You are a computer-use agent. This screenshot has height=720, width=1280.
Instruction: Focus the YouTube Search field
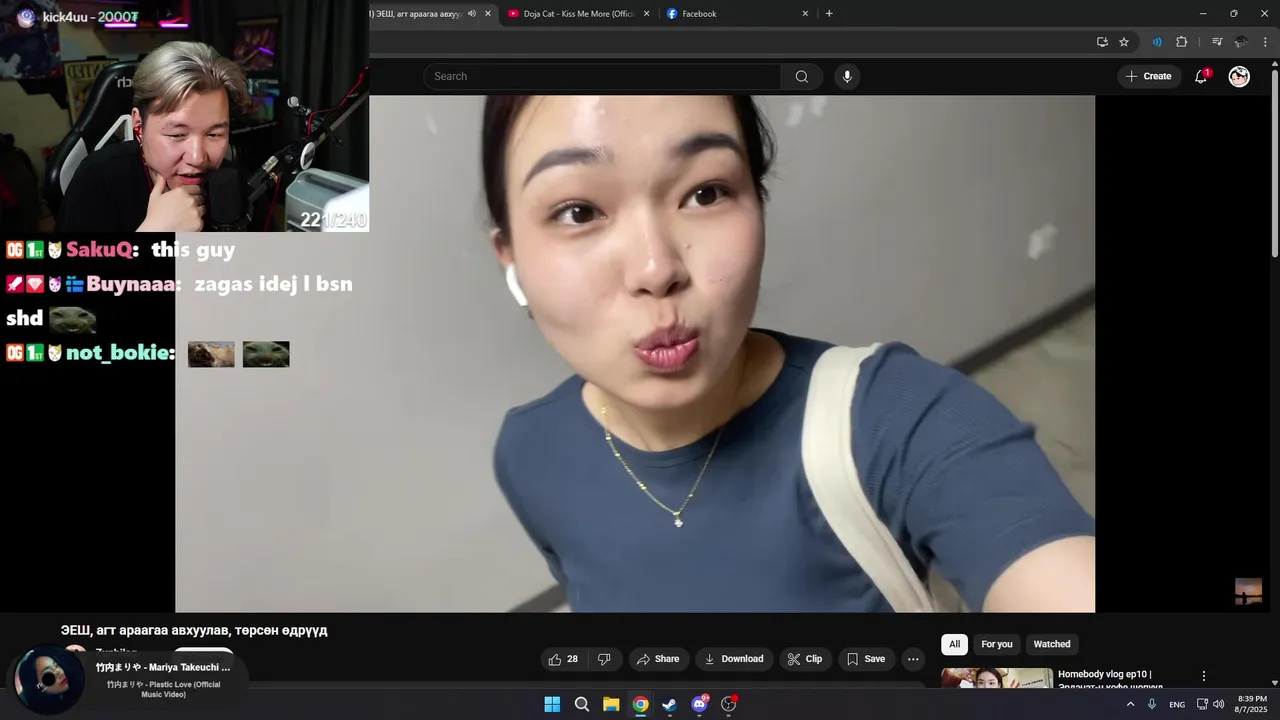click(603, 77)
